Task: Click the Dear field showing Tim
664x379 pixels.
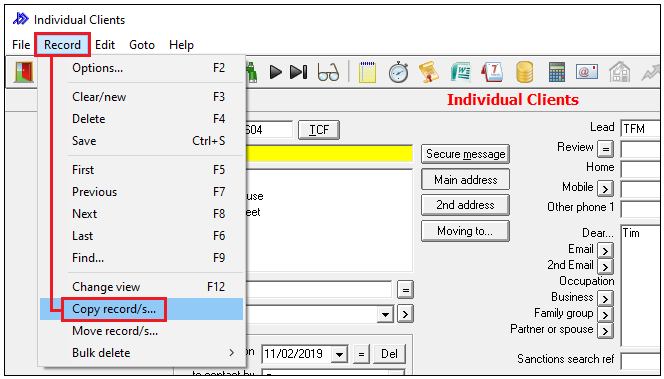Action: point(640,286)
